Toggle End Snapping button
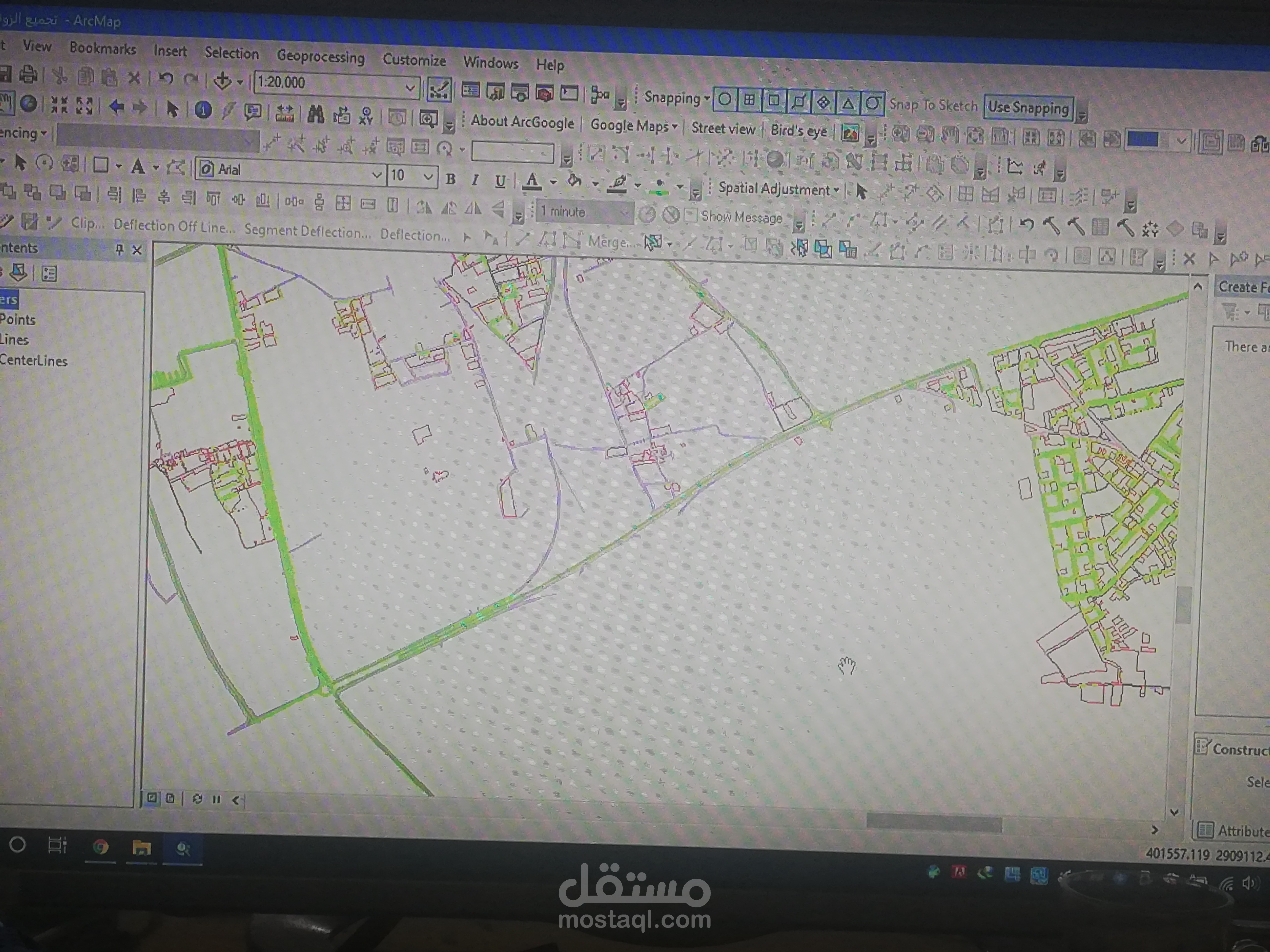 click(x=749, y=100)
